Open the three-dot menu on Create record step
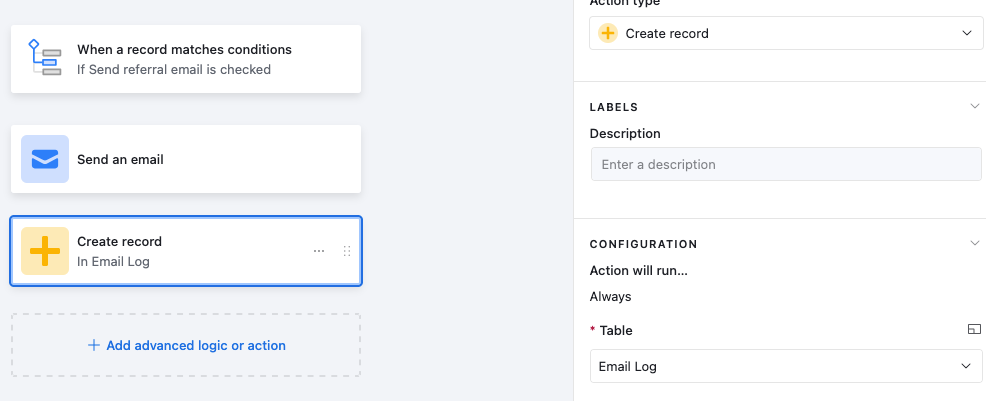The height and width of the screenshot is (401, 986). pyautogui.click(x=319, y=251)
